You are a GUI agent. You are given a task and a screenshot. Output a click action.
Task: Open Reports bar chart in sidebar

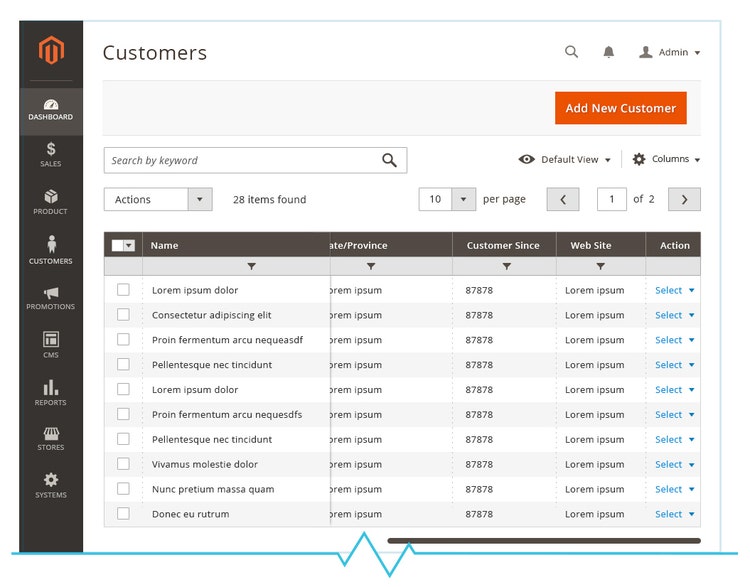(51, 392)
